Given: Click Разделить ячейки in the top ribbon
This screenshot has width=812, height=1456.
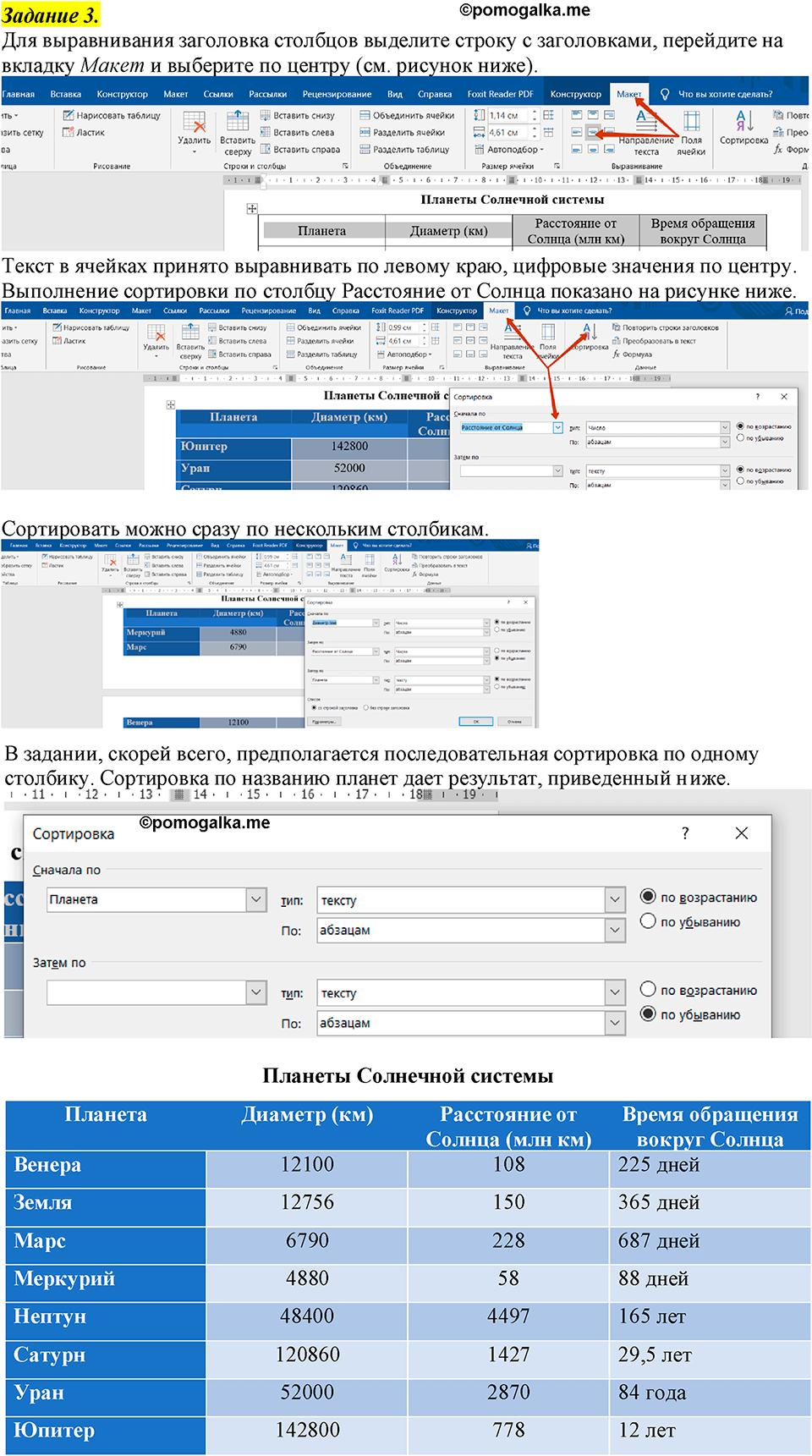Looking at the screenshot, I should (x=403, y=132).
